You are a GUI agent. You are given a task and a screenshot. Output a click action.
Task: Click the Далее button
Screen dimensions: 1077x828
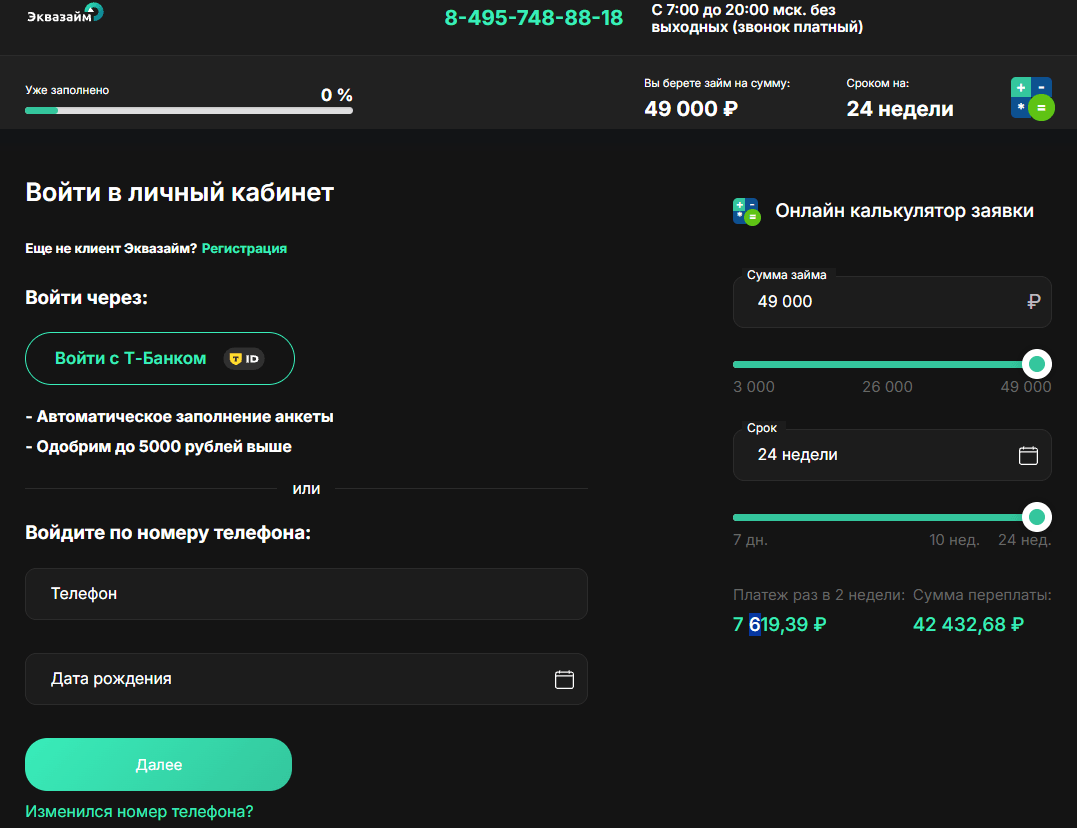click(159, 765)
